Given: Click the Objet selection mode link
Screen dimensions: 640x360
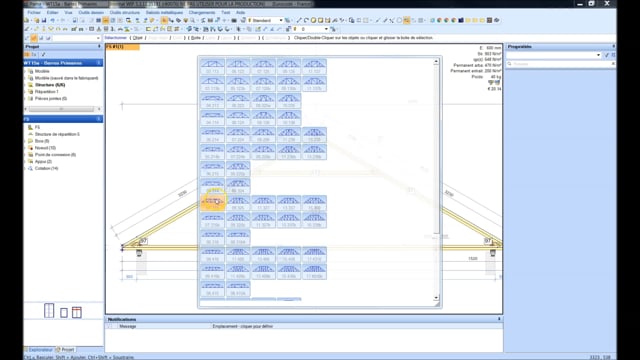Looking at the screenshot, I should pos(138,38).
